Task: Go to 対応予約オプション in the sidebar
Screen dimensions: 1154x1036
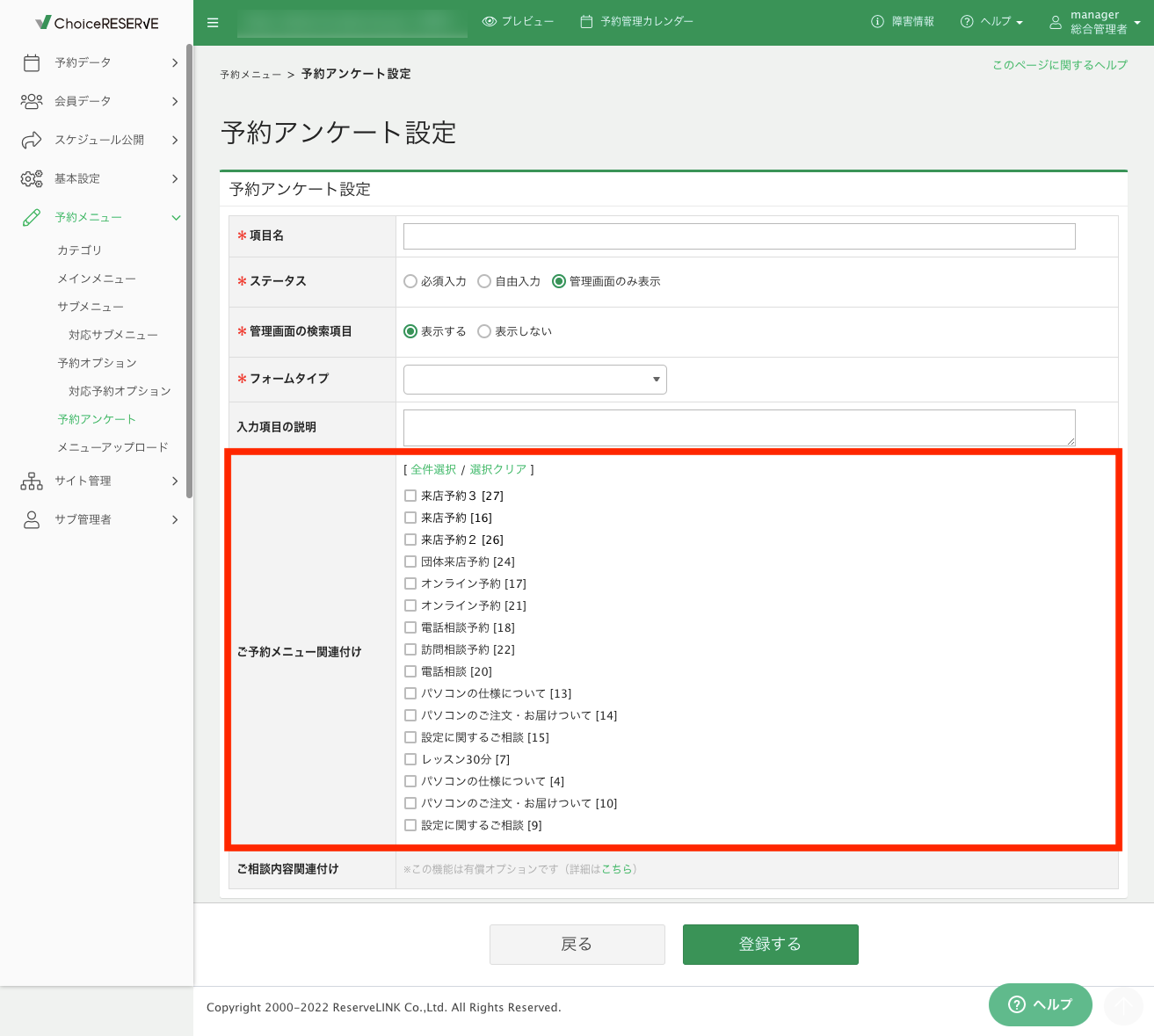Action: pos(120,391)
